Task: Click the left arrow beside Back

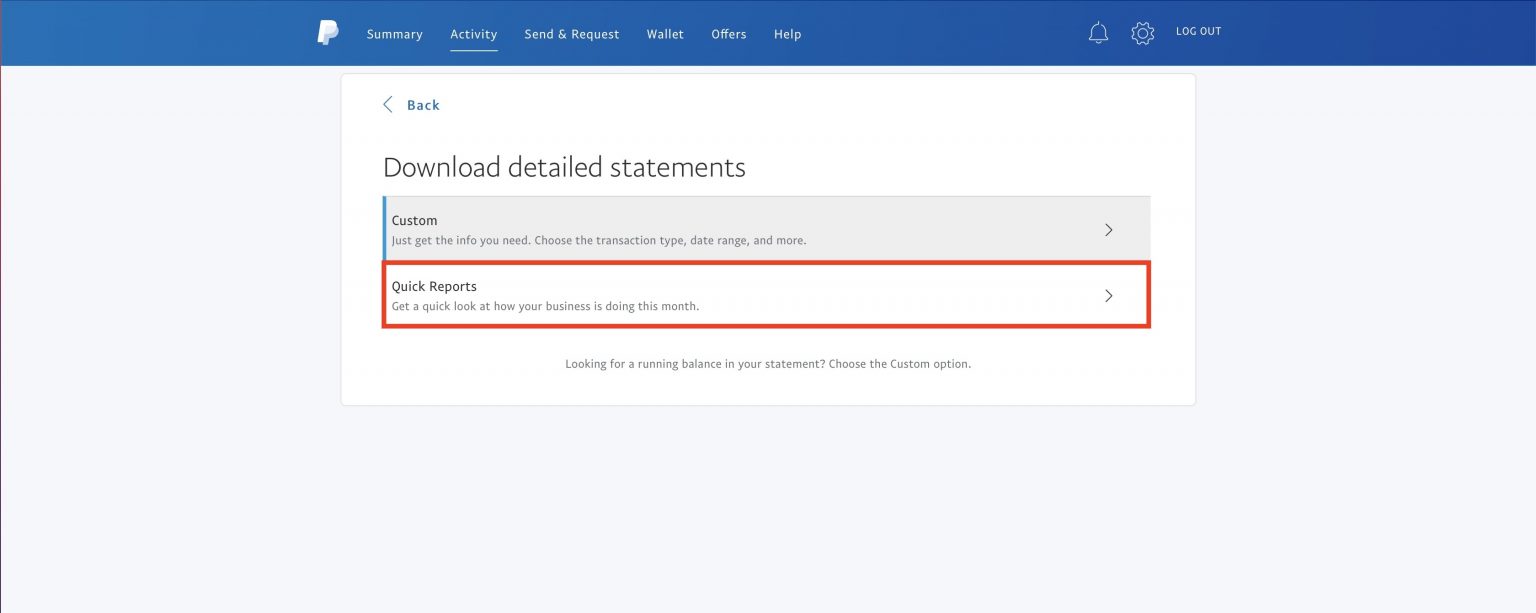Action: [x=388, y=105]
